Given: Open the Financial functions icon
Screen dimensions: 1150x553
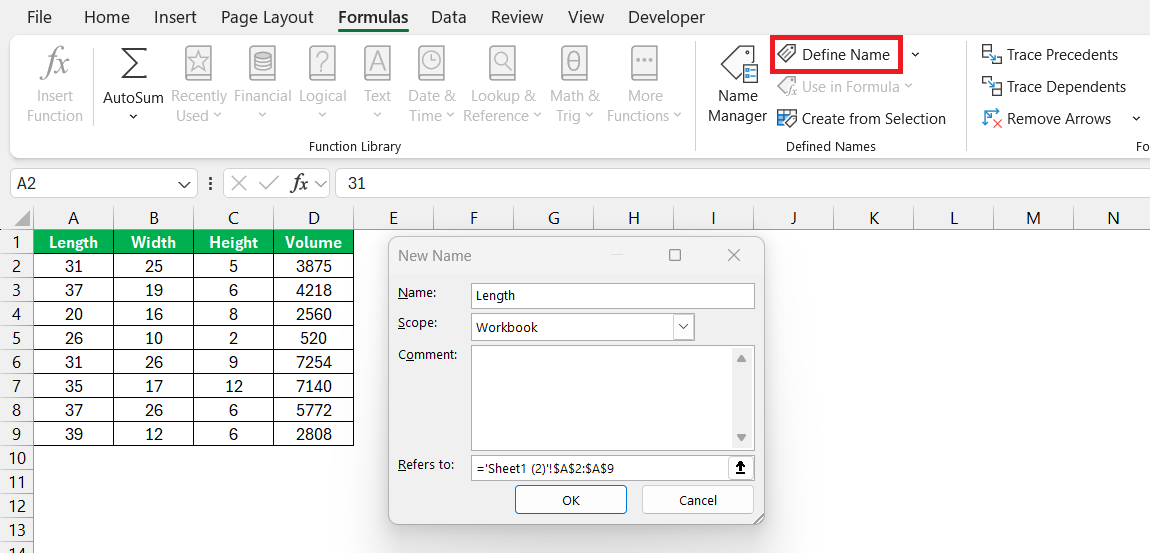Looking at the screenshot, I should 262,64.
